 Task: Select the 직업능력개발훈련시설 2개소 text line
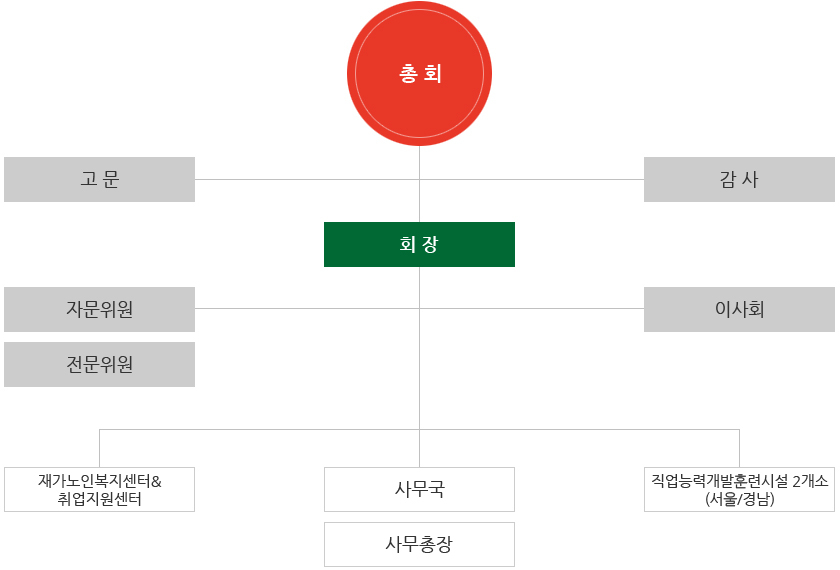tap(739, 480)
